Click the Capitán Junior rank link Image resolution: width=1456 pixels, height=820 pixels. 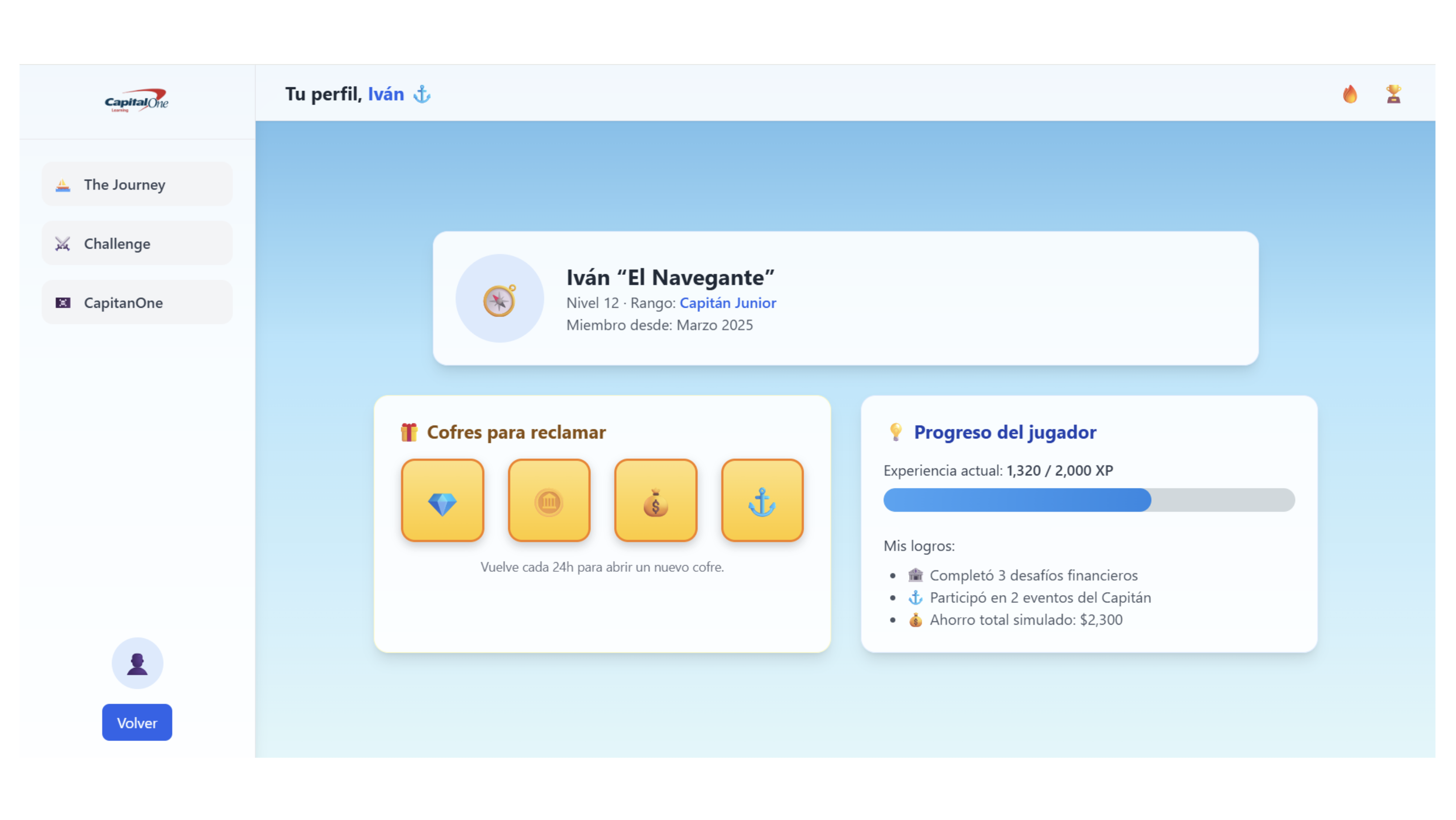728,302
